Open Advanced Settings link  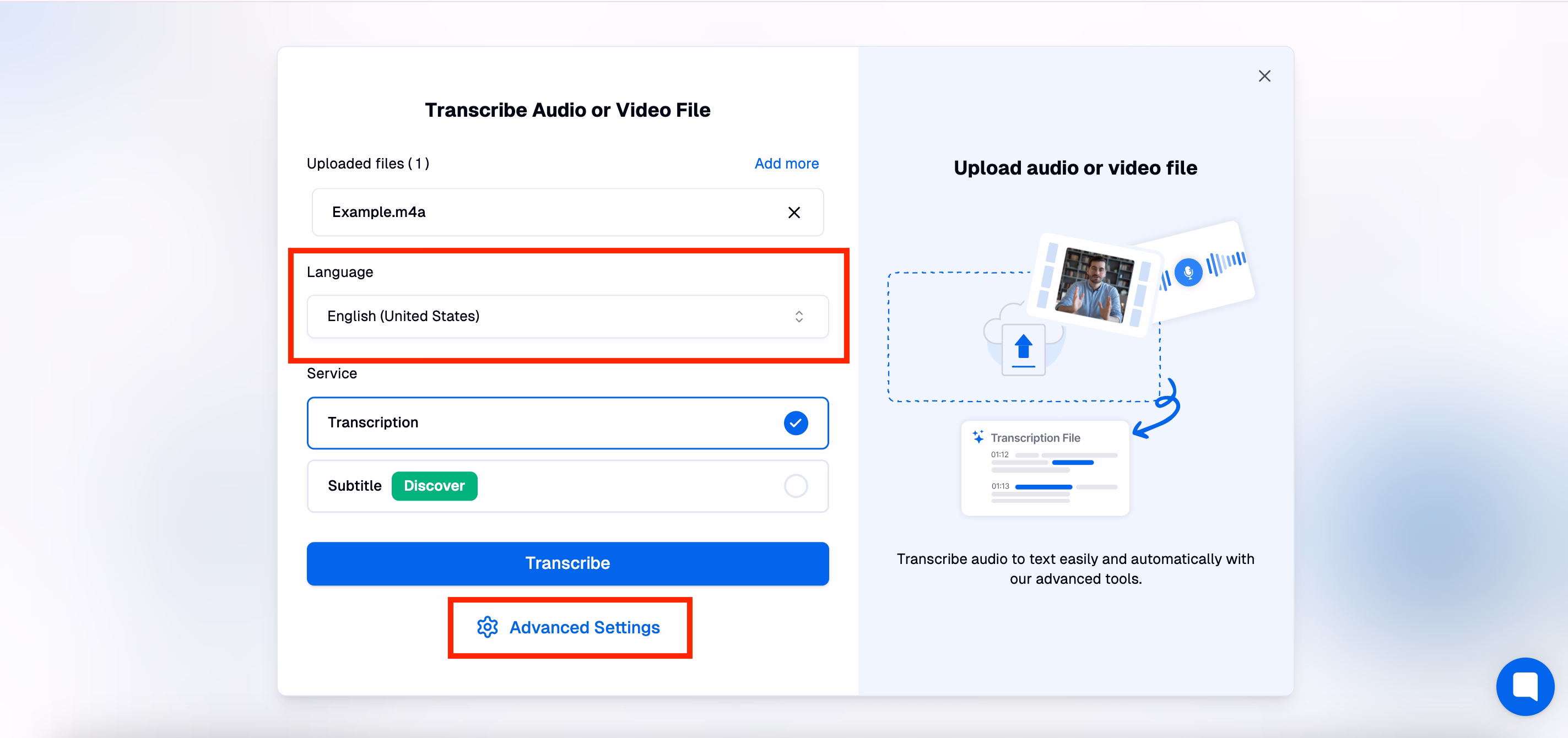[x=569, y=627]
